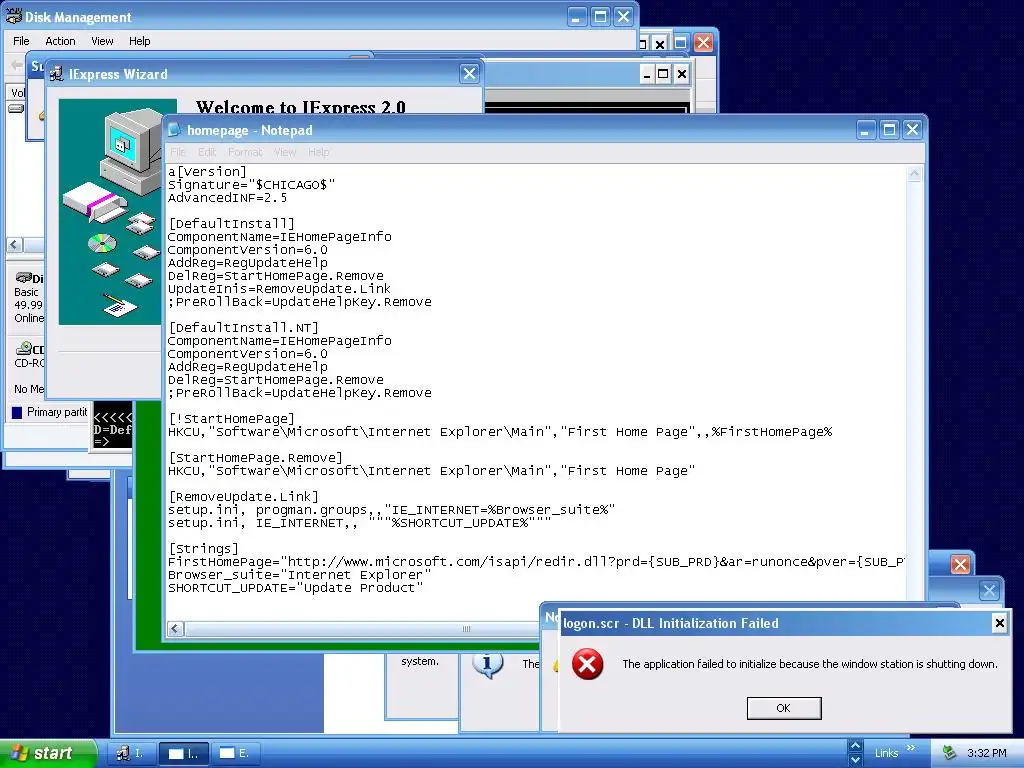1024x768 pixels.
Task: Click the Primary partition blue legend swatch
Action: click(17, 412)
